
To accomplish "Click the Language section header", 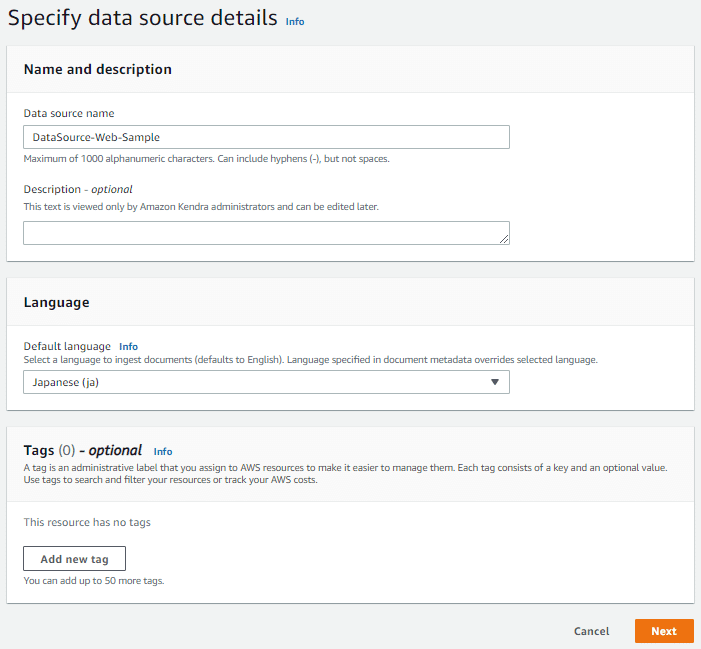I will coord(56,303).
